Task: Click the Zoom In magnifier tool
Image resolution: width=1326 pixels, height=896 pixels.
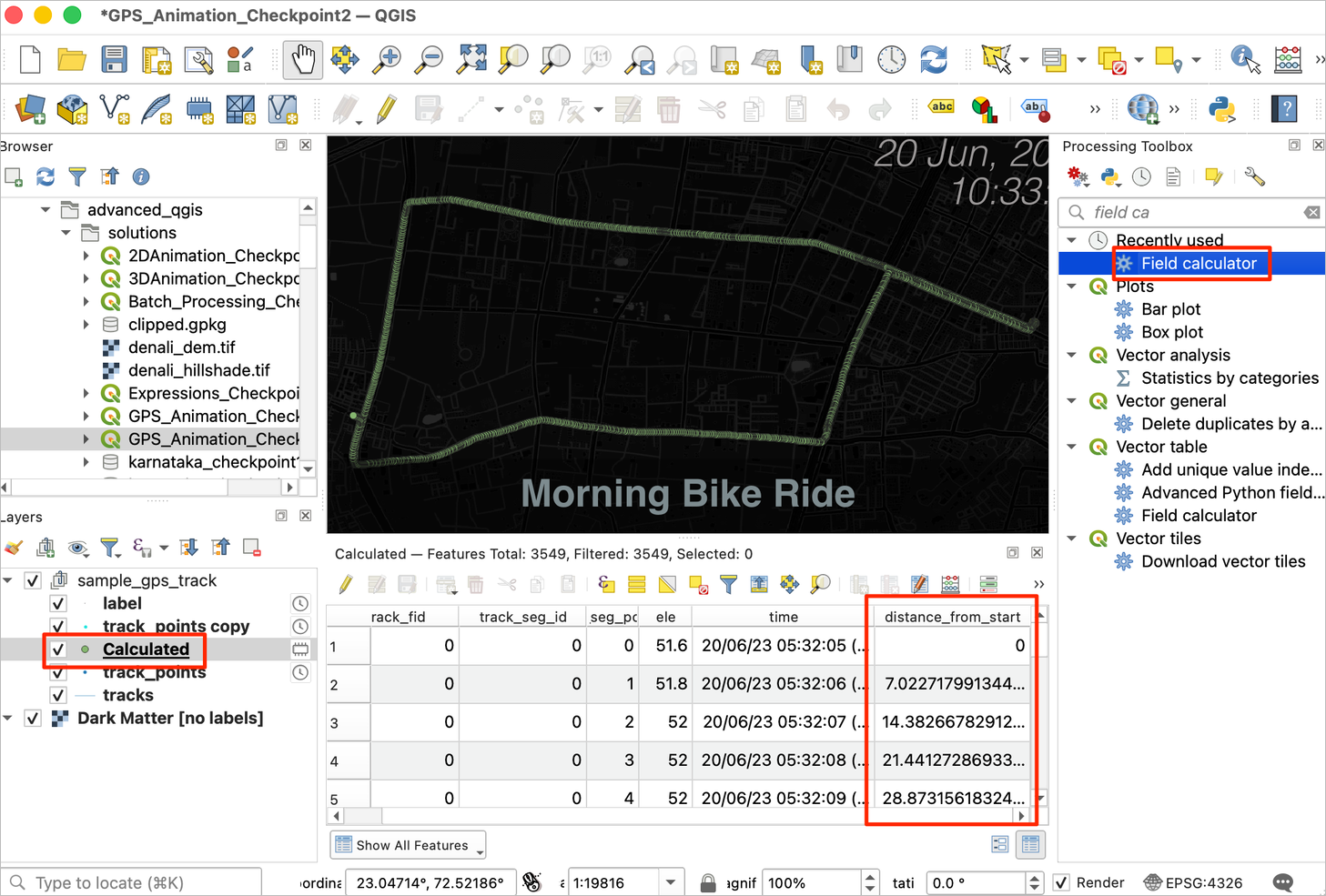Action: pos(387,60)
